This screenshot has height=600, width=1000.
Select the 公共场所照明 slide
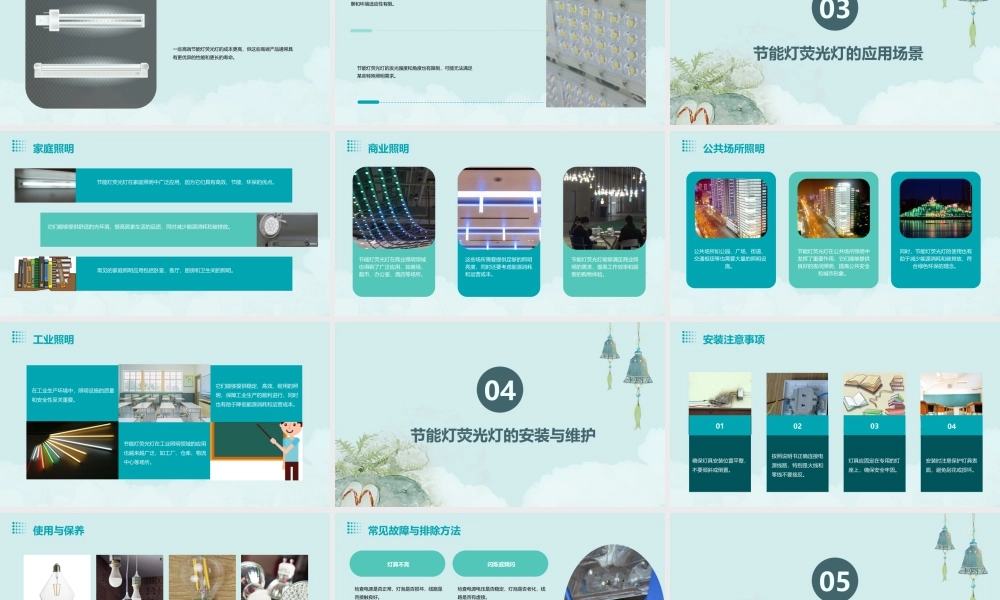tap(835, 223)
